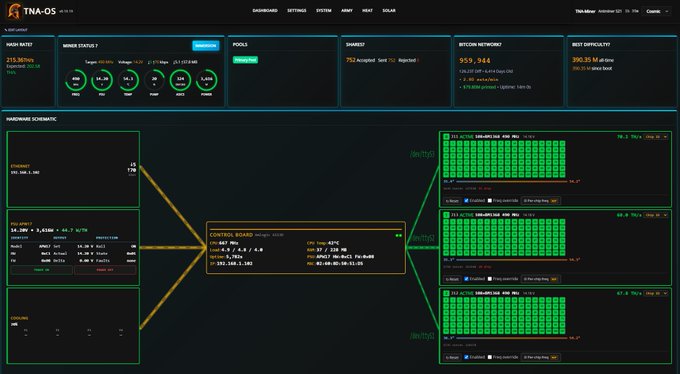Click the 959,944 Bitcoin network block height

(x=475, y=61)
